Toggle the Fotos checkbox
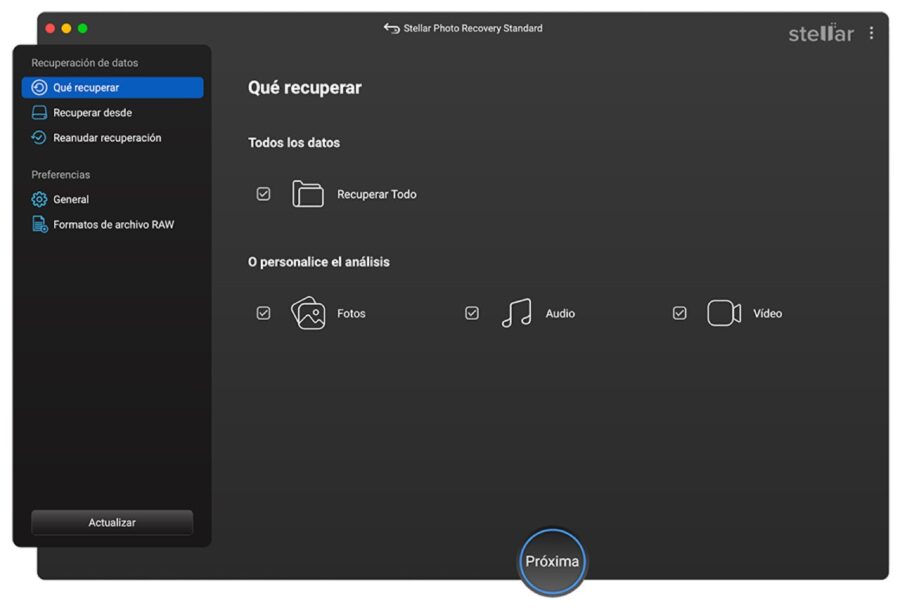900x610 pixels. (263, 313)
